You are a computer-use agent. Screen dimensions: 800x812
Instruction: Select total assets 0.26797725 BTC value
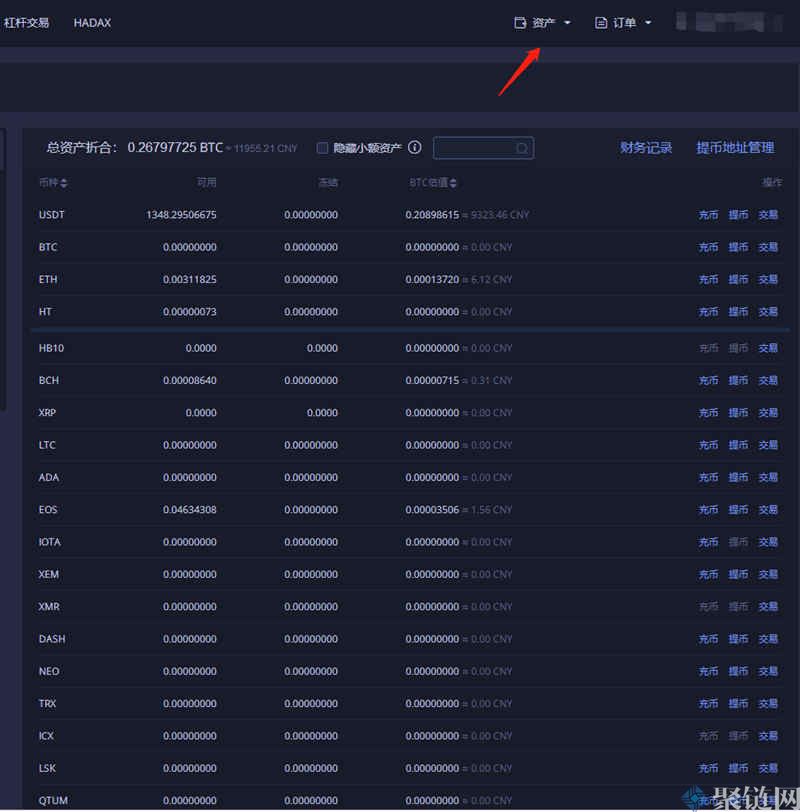[175, 148]
